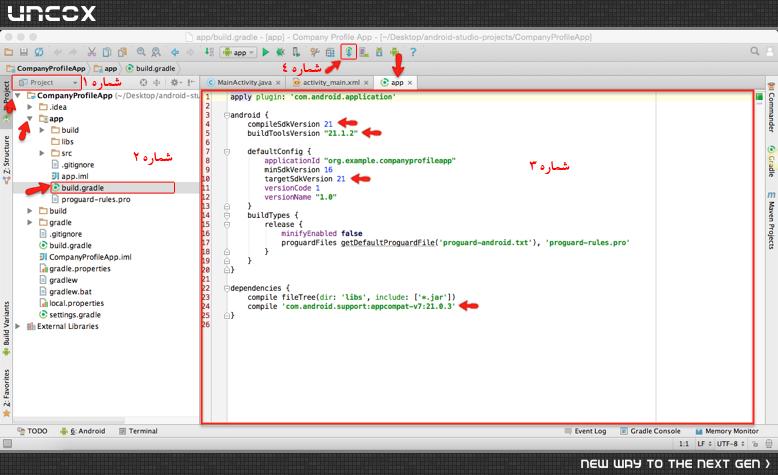Open the TODO tool window

point(32,431)
